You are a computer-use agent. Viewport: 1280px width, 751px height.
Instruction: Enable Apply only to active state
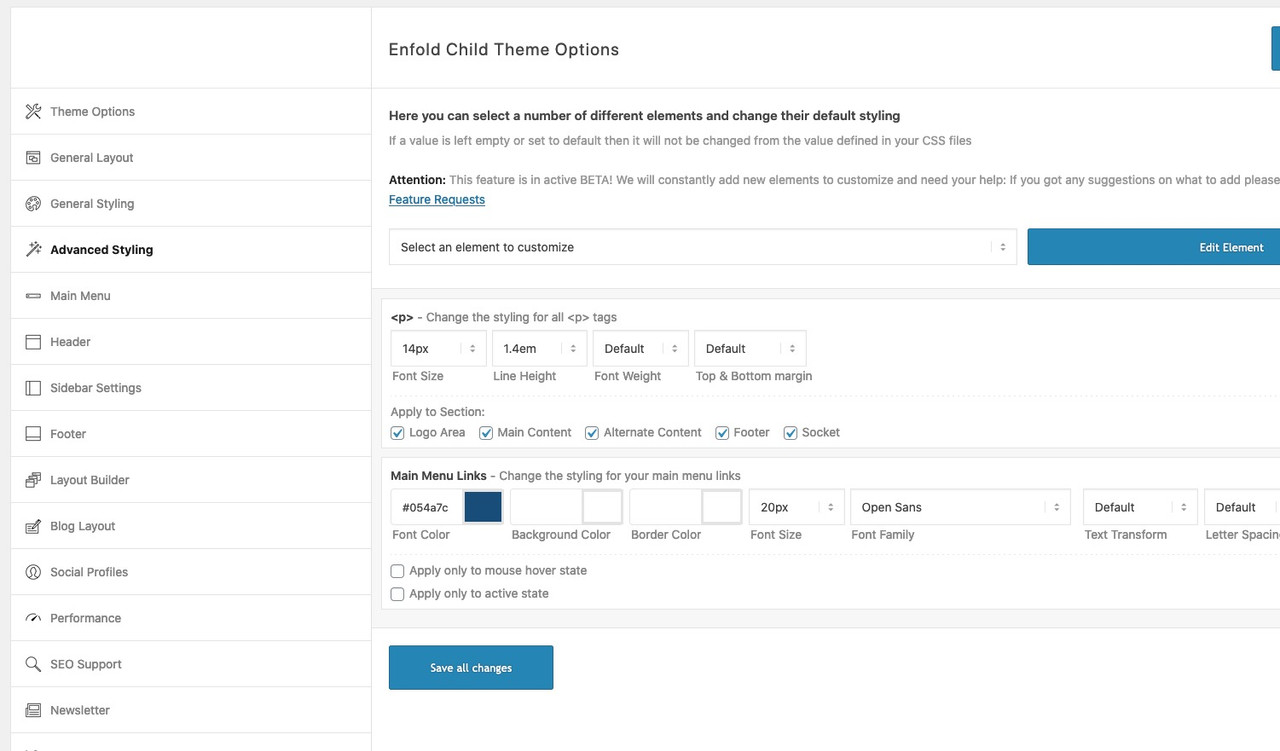[398, 594]
